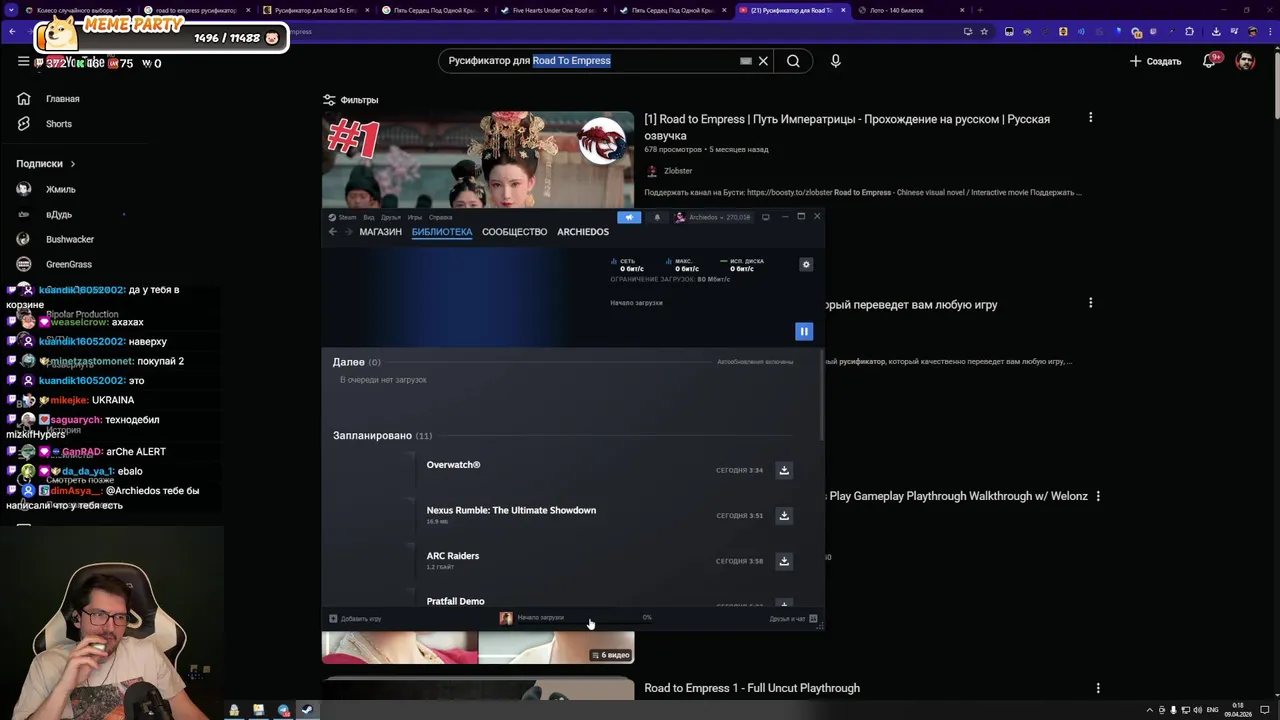
Task: Open on-screen keyboard icon in search box
Action: click(x=745, y=61)
